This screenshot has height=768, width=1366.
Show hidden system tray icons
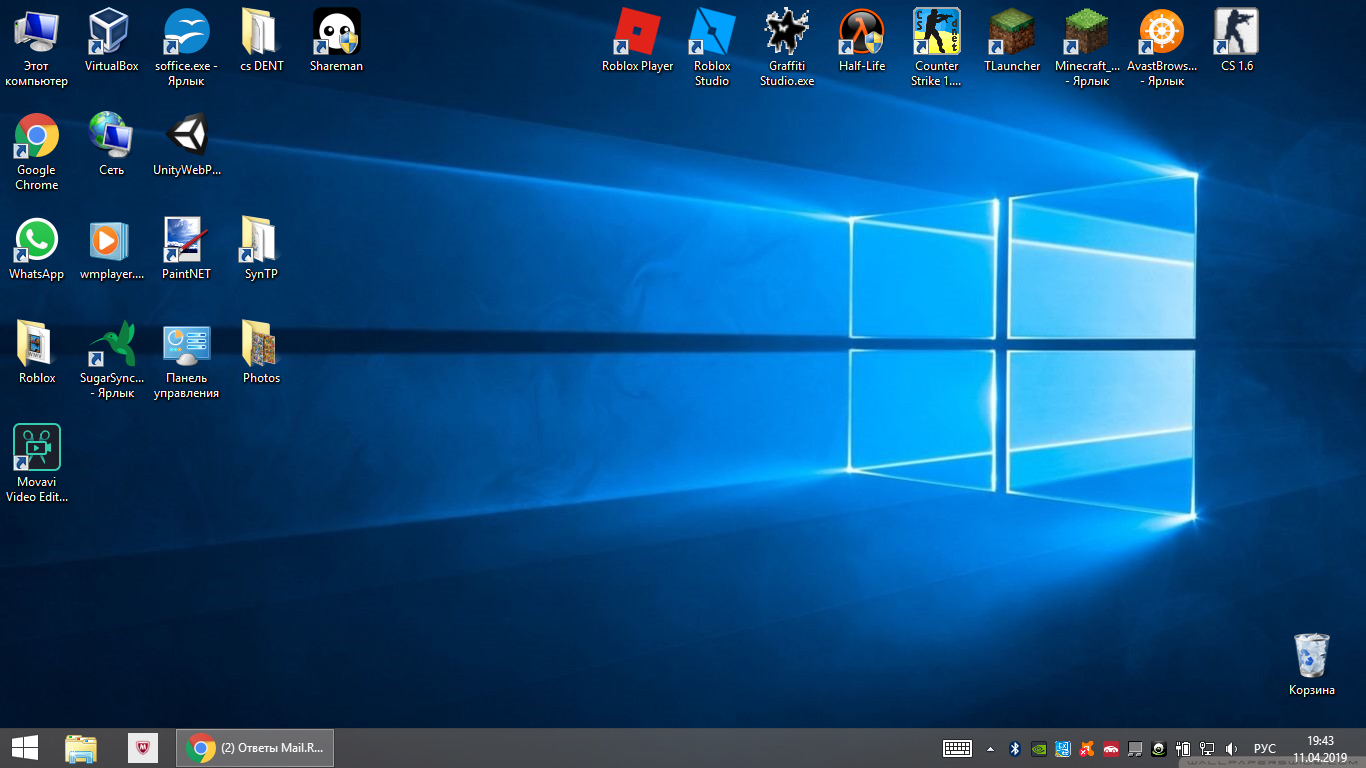point(991,748)
